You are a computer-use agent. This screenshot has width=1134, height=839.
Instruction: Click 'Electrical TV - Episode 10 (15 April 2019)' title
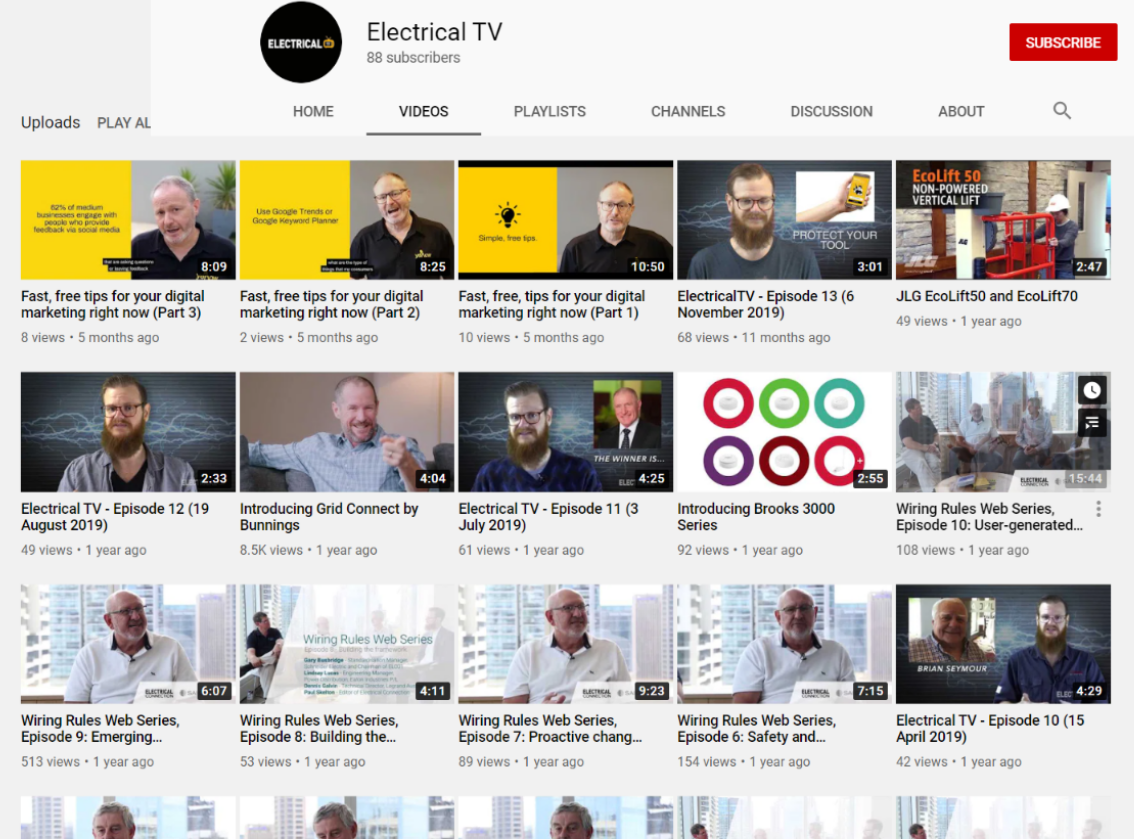[990, 728]
